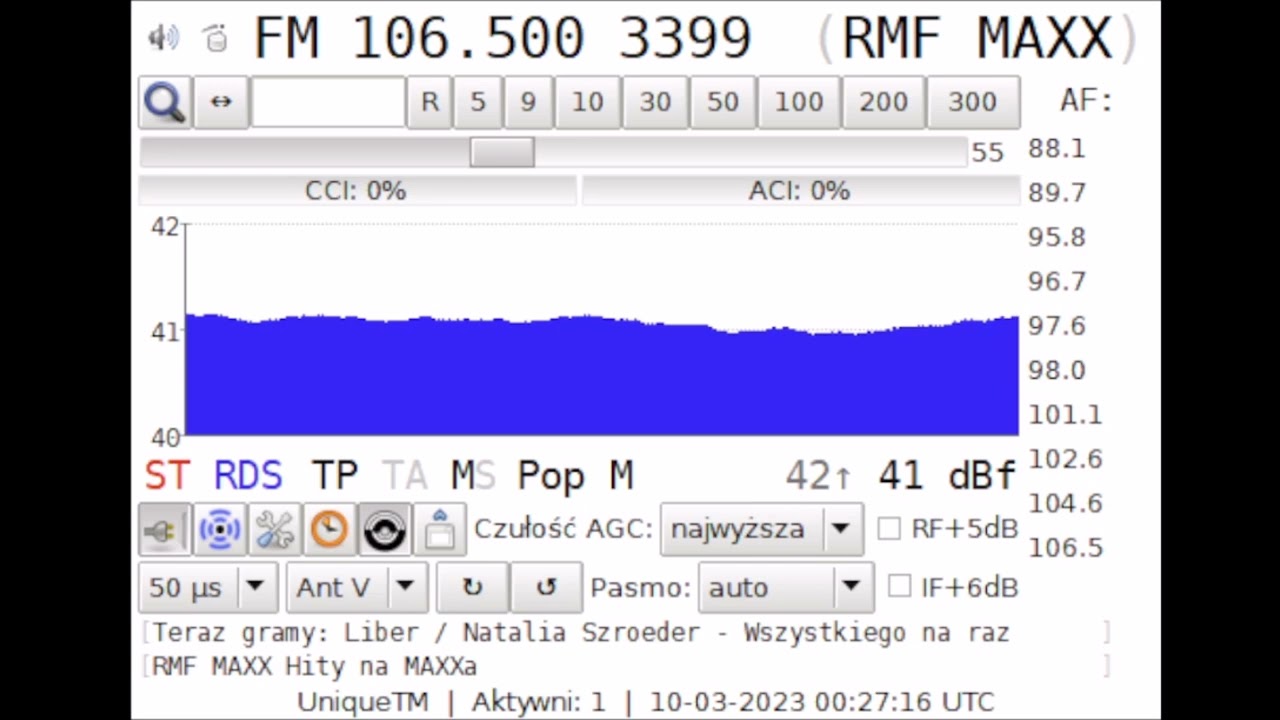Viewport: 1280px width, 720px height.
Task: Click the speaker volume icon
Action: (163, 38)
